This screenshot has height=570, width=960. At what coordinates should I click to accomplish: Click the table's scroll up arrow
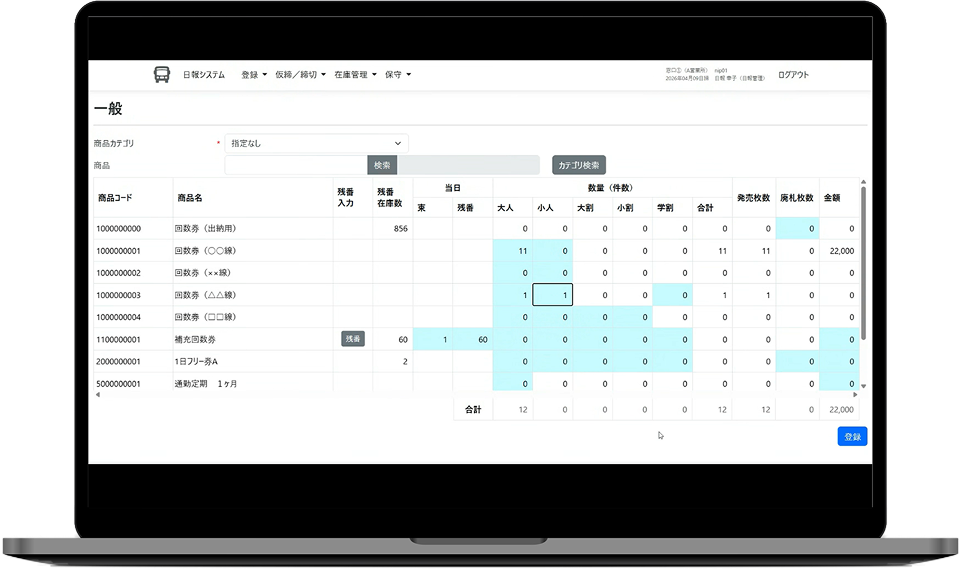tap(863, 182)
